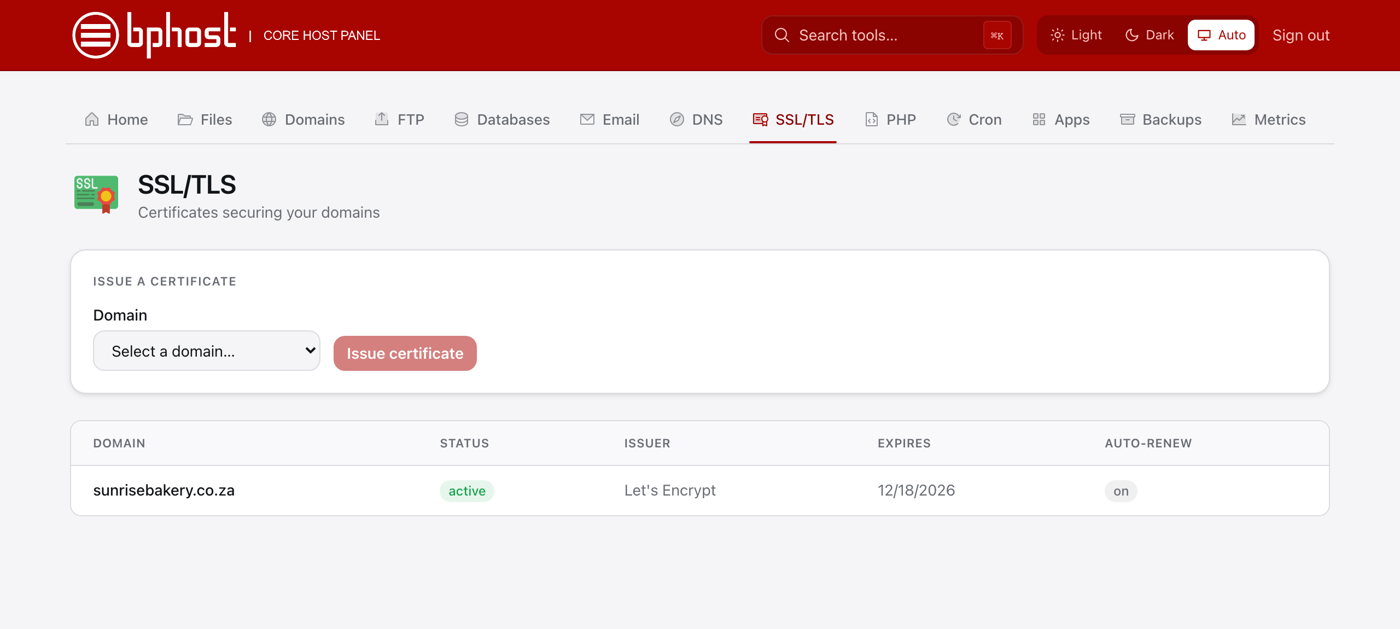Click the Cron clock icon
Screen dimensions: 1400x629
tap(954, 119)
